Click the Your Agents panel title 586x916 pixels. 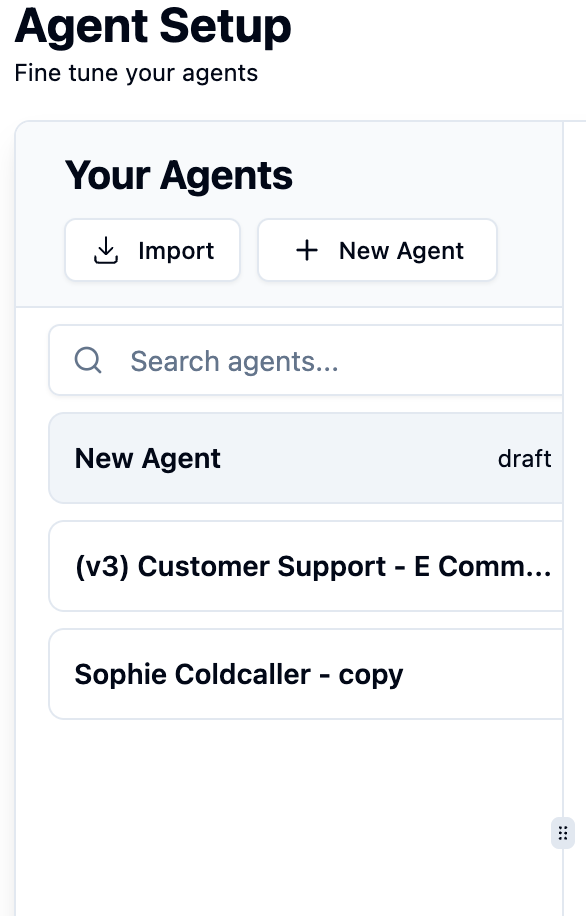[179, 175]
